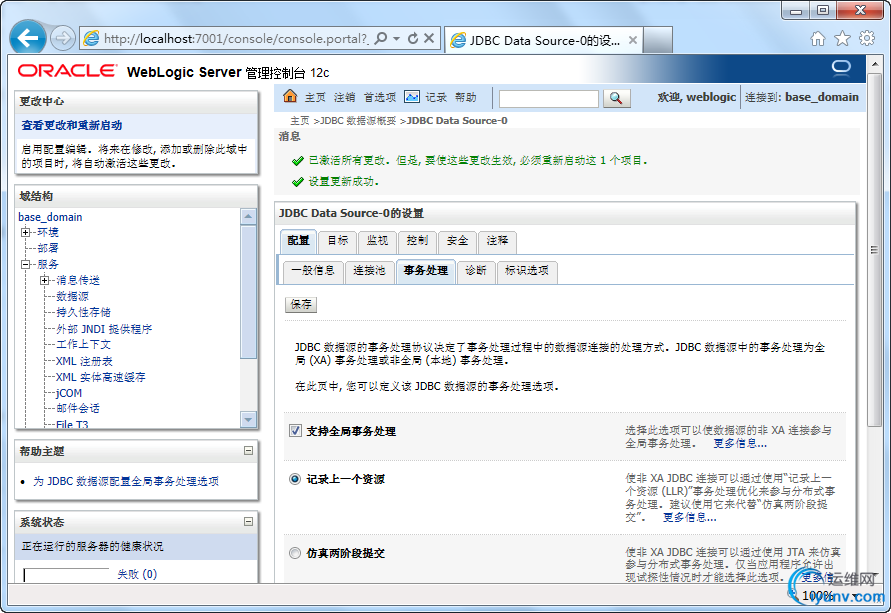The image size is (891, 613).
Task: Open the browser home icon
Action: [x=818, y=39]
